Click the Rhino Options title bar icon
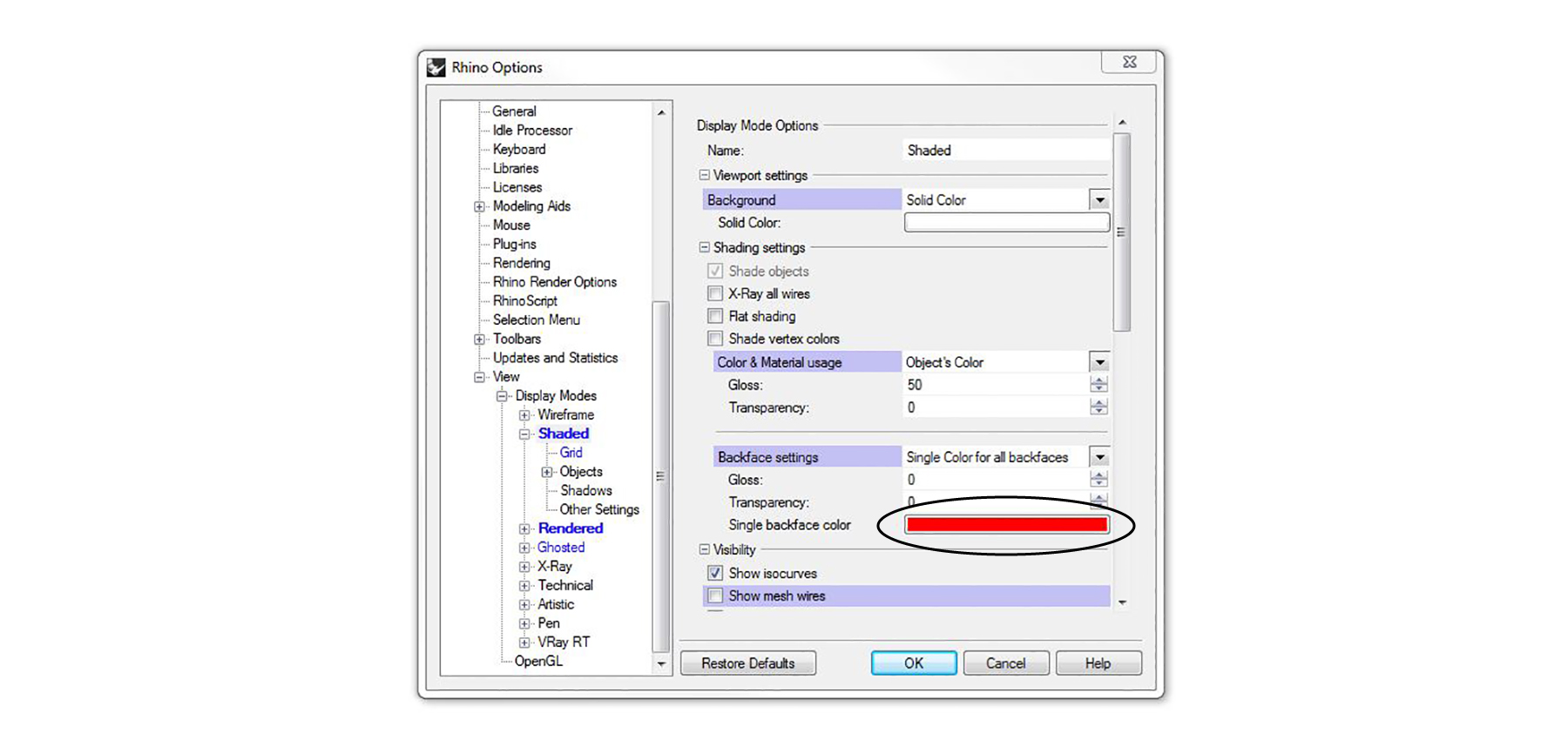 pos(436,68)
